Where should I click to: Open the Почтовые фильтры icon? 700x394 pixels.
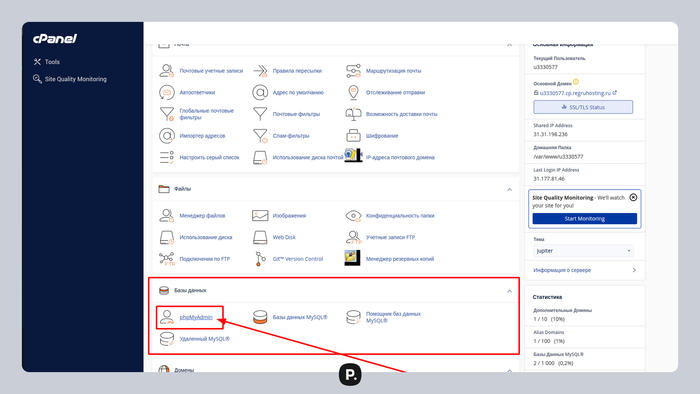tap(260, 114)
